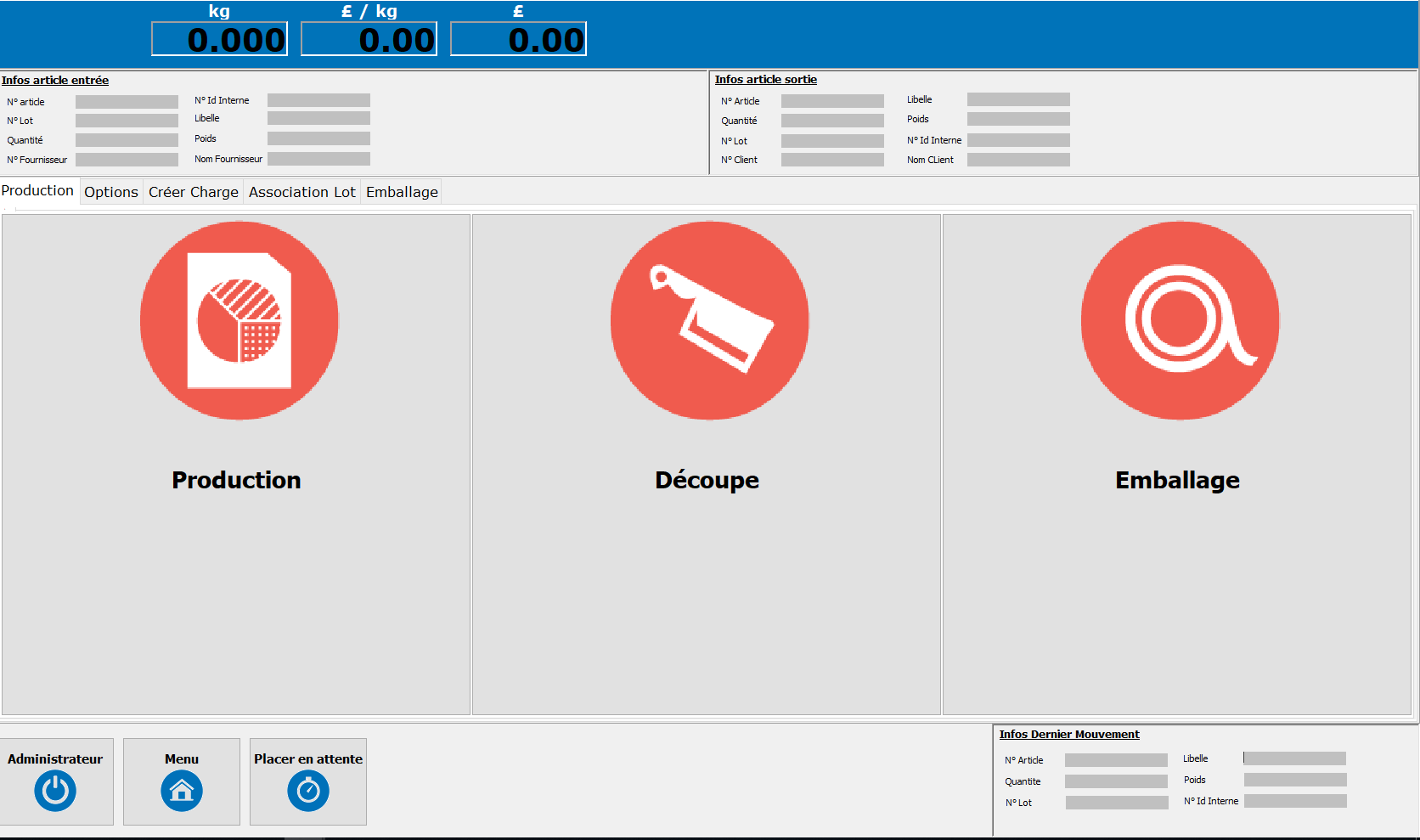This screenshot has width=1420, height=840.
Task: Click N° Article field in Dernier Mouvement
Action: click(1116, 760)
